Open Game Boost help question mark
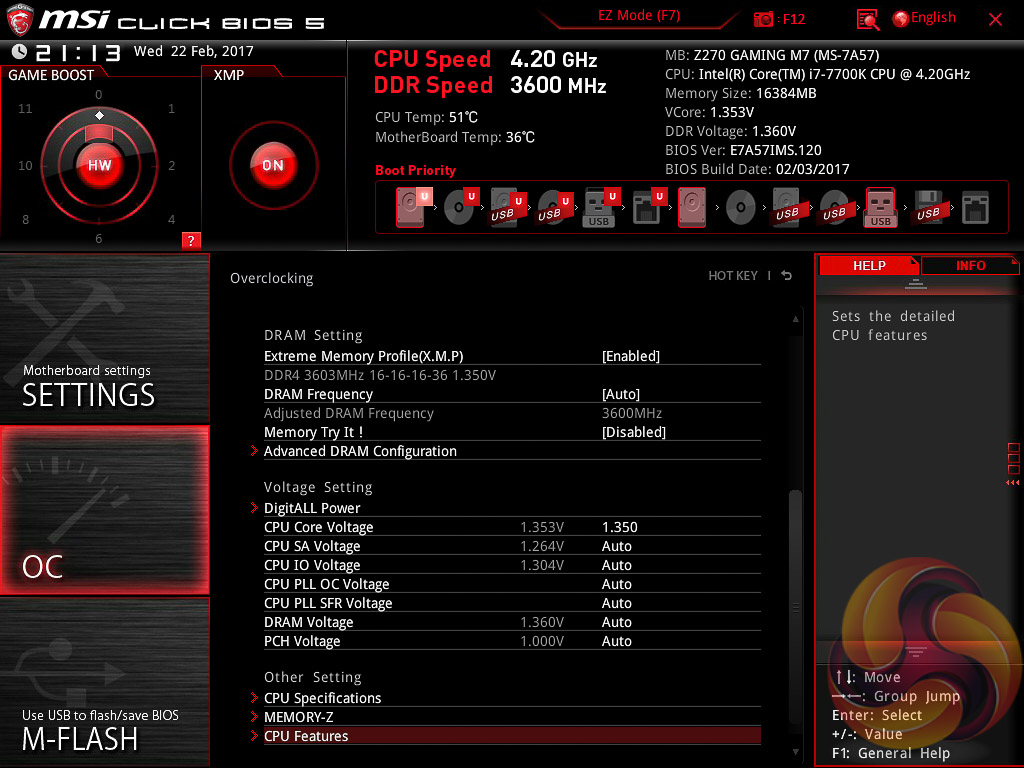The image size is (1024, 768). tap(191, 240)
